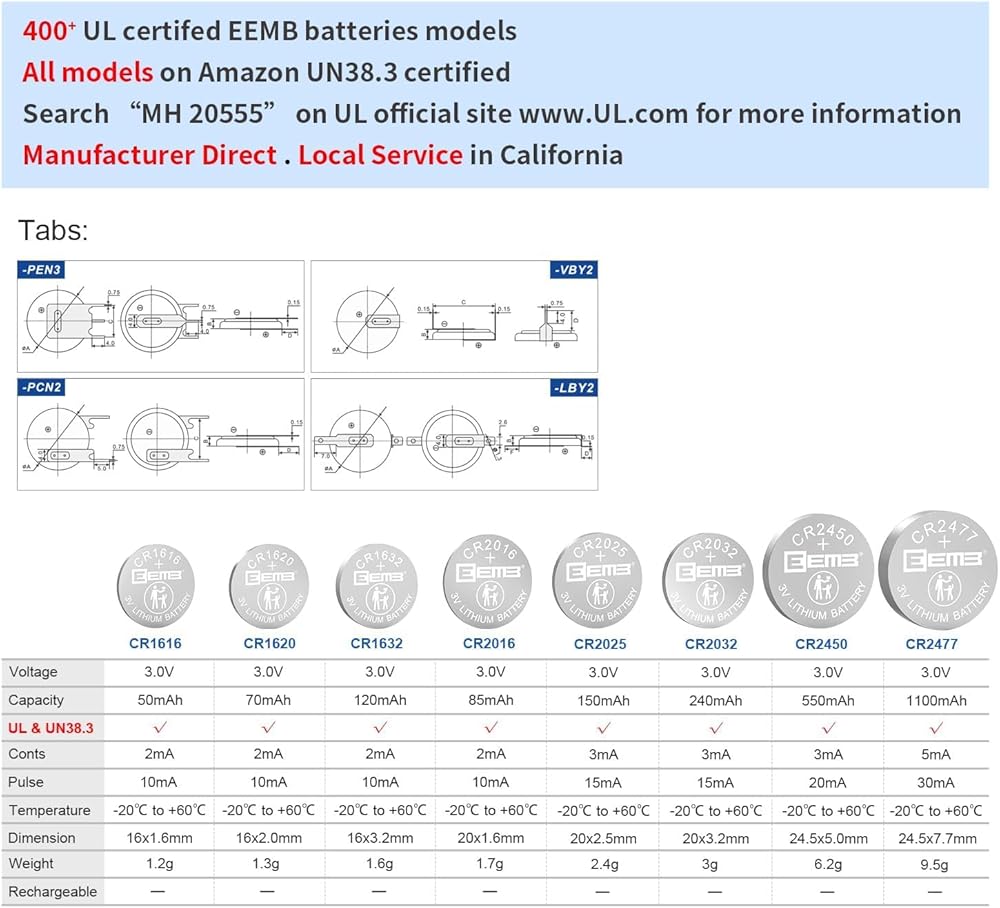1000x908 pixels.
Task: Select the CR2016 battery image
Action: [x=490, y=583]
